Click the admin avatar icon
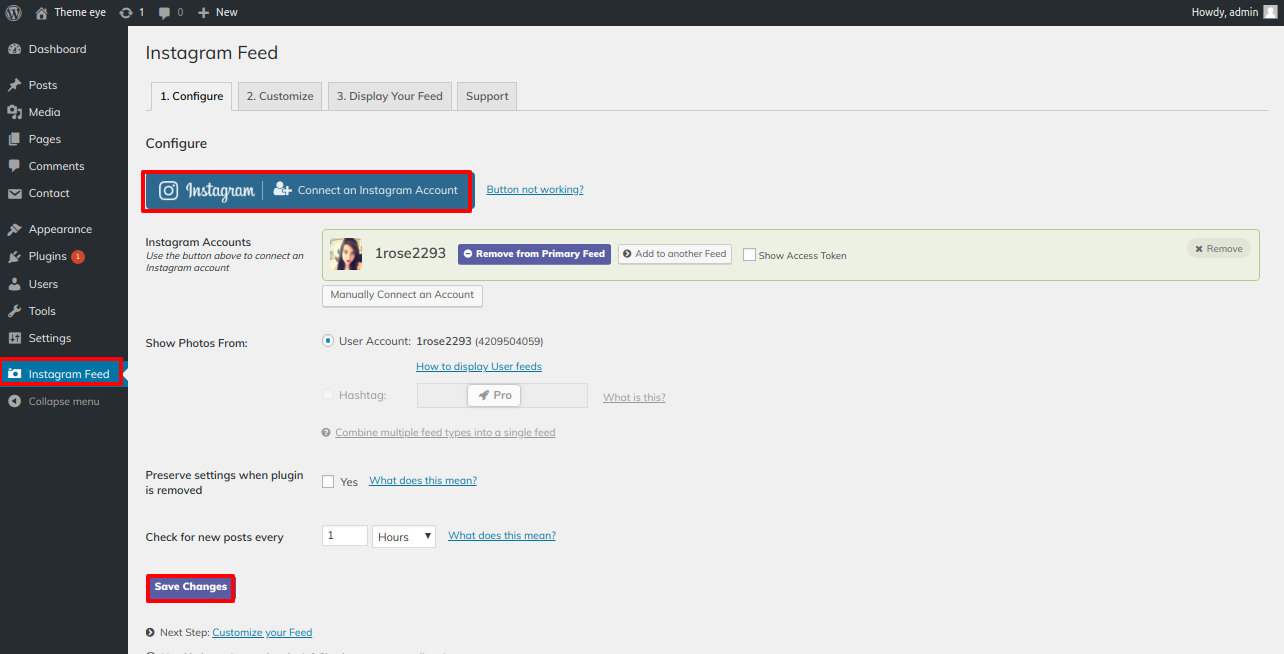The image size is (1284, 654). (1270, 12)
